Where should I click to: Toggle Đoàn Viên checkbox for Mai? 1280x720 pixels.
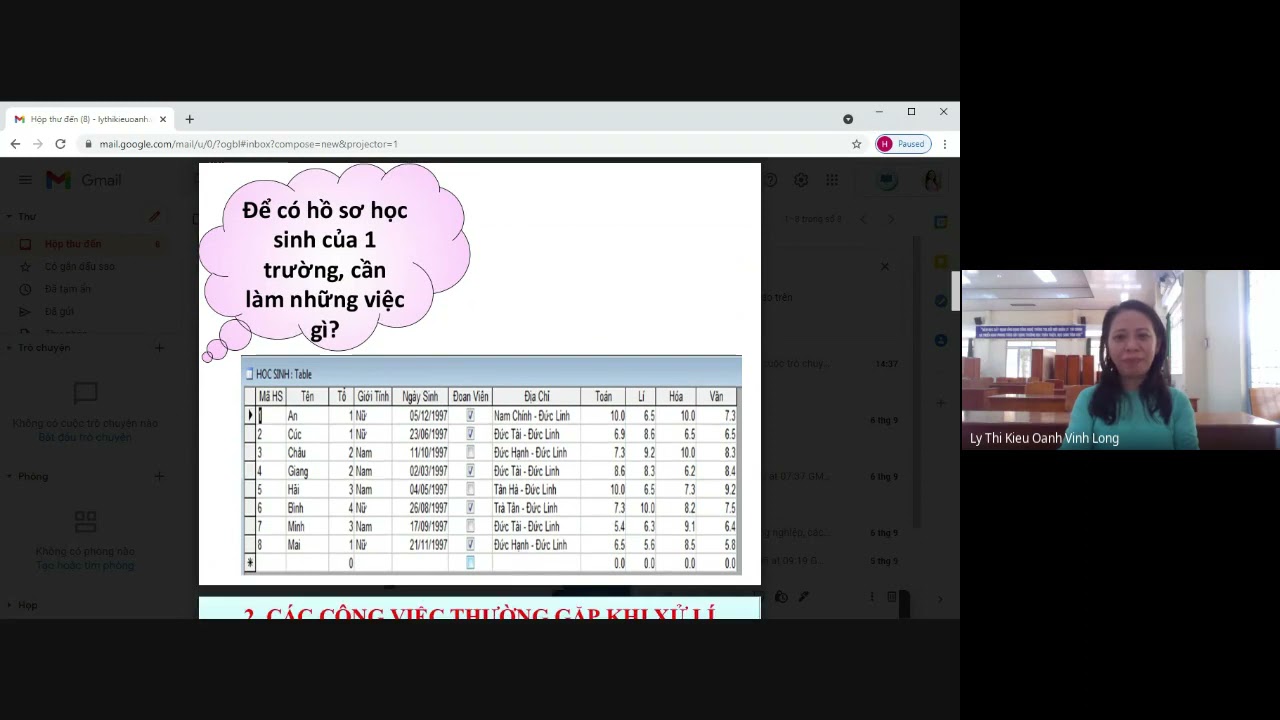click(x=470, y=545)
